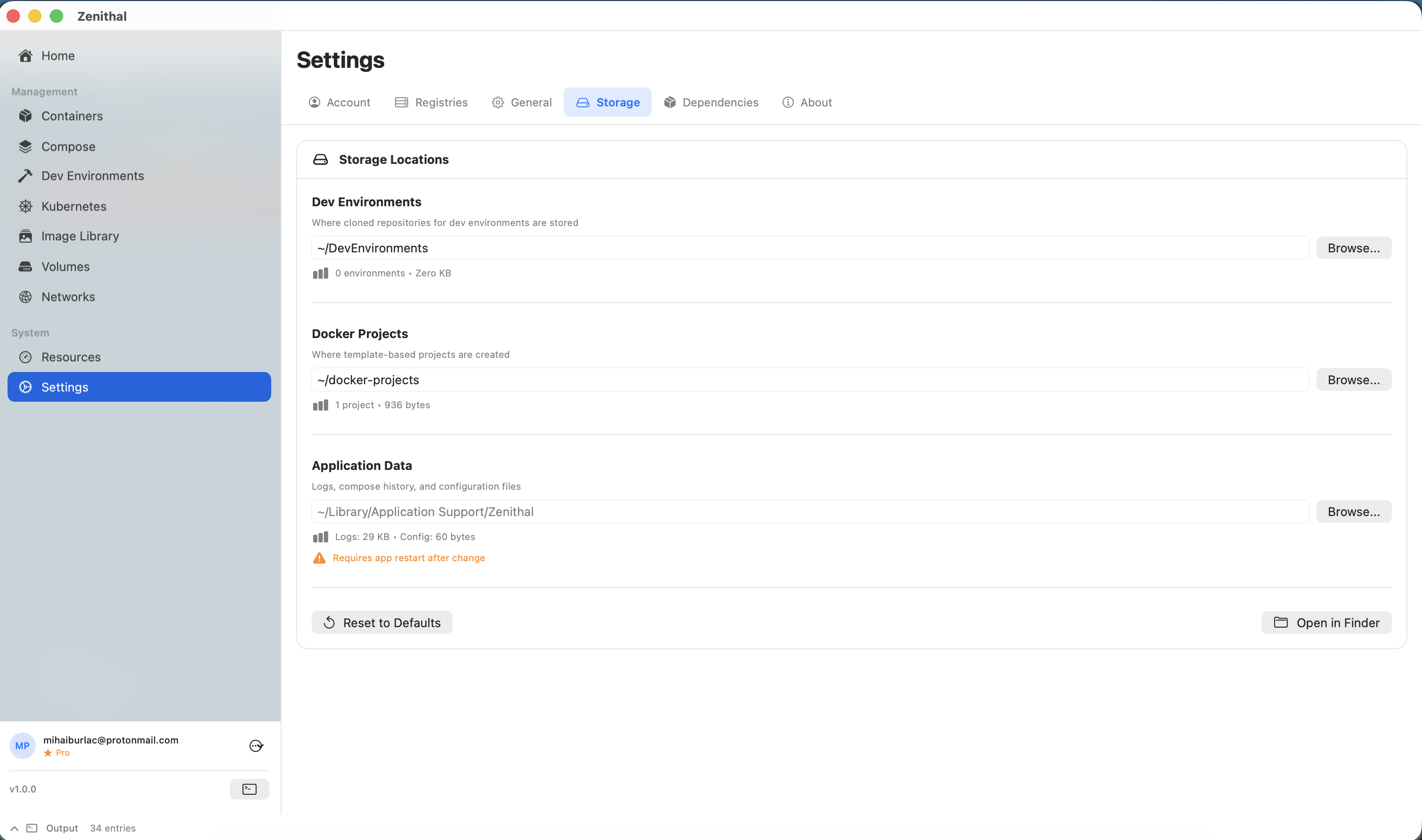This screenshot has width=1422, height=840.
Task: Click the Pro badge under the email
Action: [57, 753]
